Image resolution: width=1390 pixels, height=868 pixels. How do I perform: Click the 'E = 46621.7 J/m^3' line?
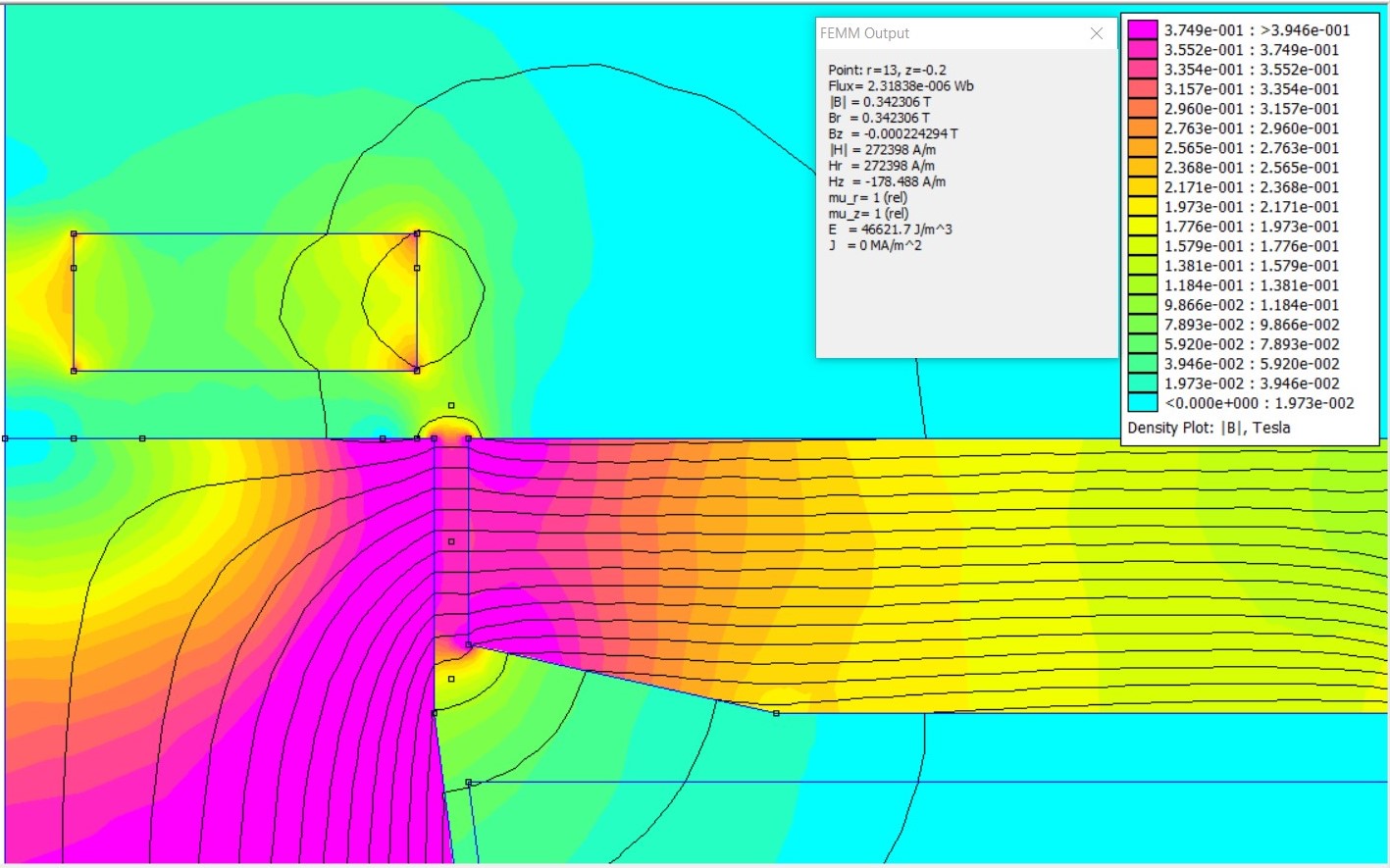[890, 230]
